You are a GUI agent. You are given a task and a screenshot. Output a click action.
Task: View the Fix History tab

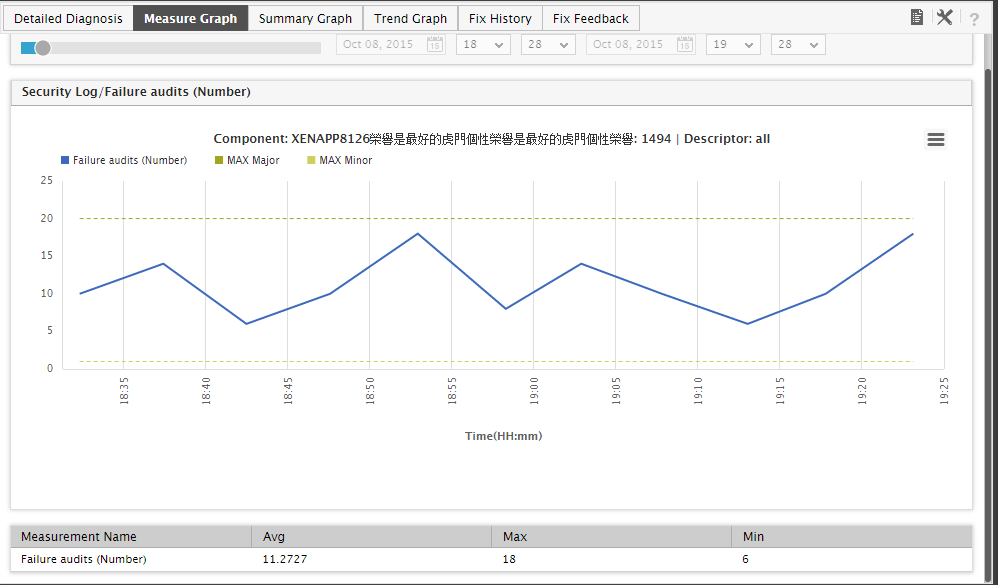[500, 18]
